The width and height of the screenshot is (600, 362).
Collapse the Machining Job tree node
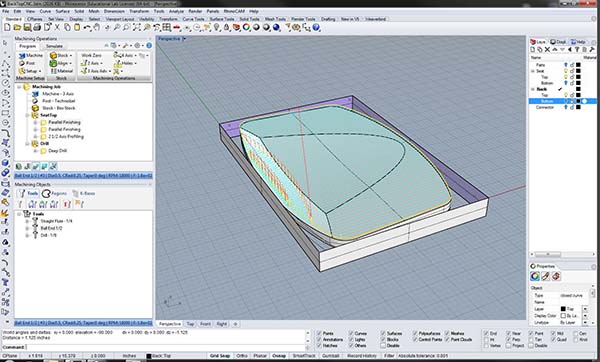click(19, 87)
